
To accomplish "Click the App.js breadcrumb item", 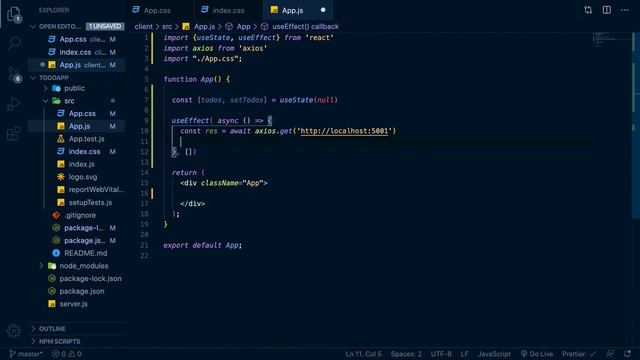I will [204, 27].
